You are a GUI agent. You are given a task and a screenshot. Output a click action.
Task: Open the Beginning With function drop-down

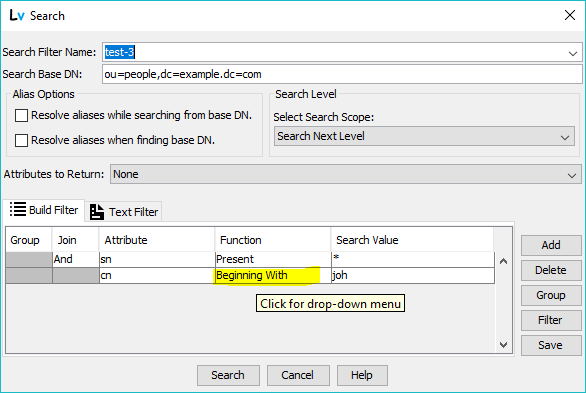tap(273, 276)
